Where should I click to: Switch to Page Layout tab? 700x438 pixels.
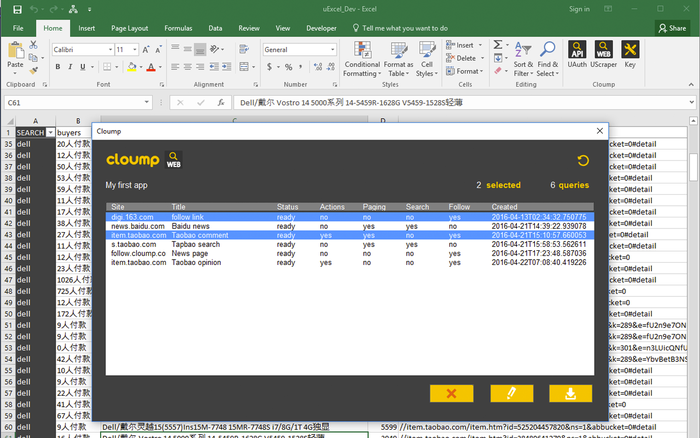(129, 28)
